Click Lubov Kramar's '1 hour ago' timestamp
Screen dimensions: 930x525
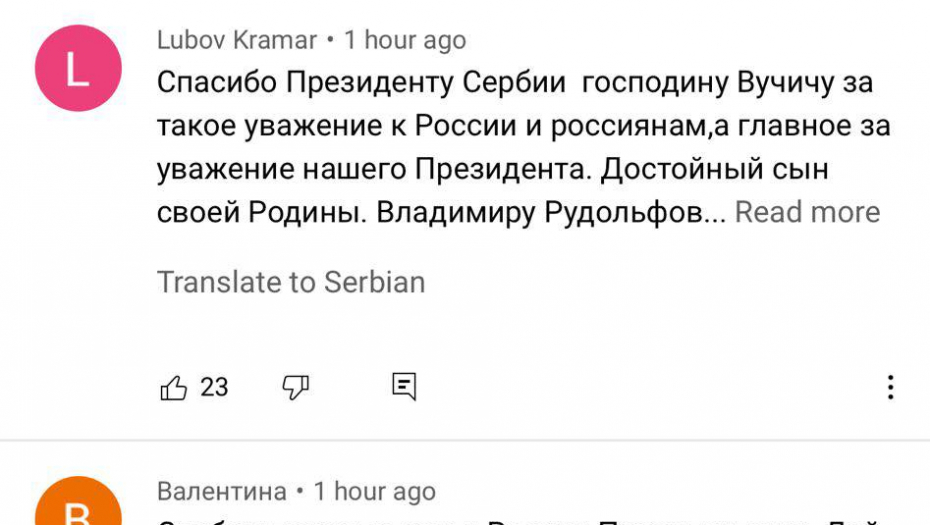[x=405, y=41]
